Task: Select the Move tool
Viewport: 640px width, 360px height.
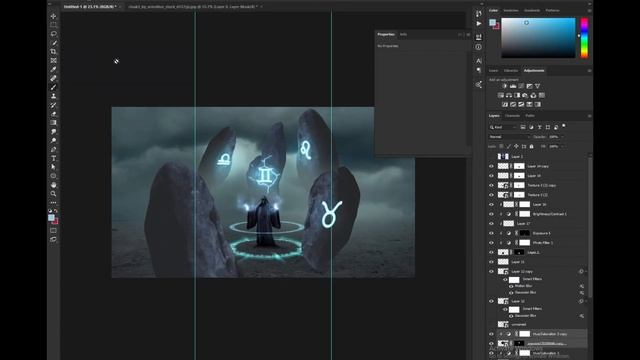Action: (53, 16)
